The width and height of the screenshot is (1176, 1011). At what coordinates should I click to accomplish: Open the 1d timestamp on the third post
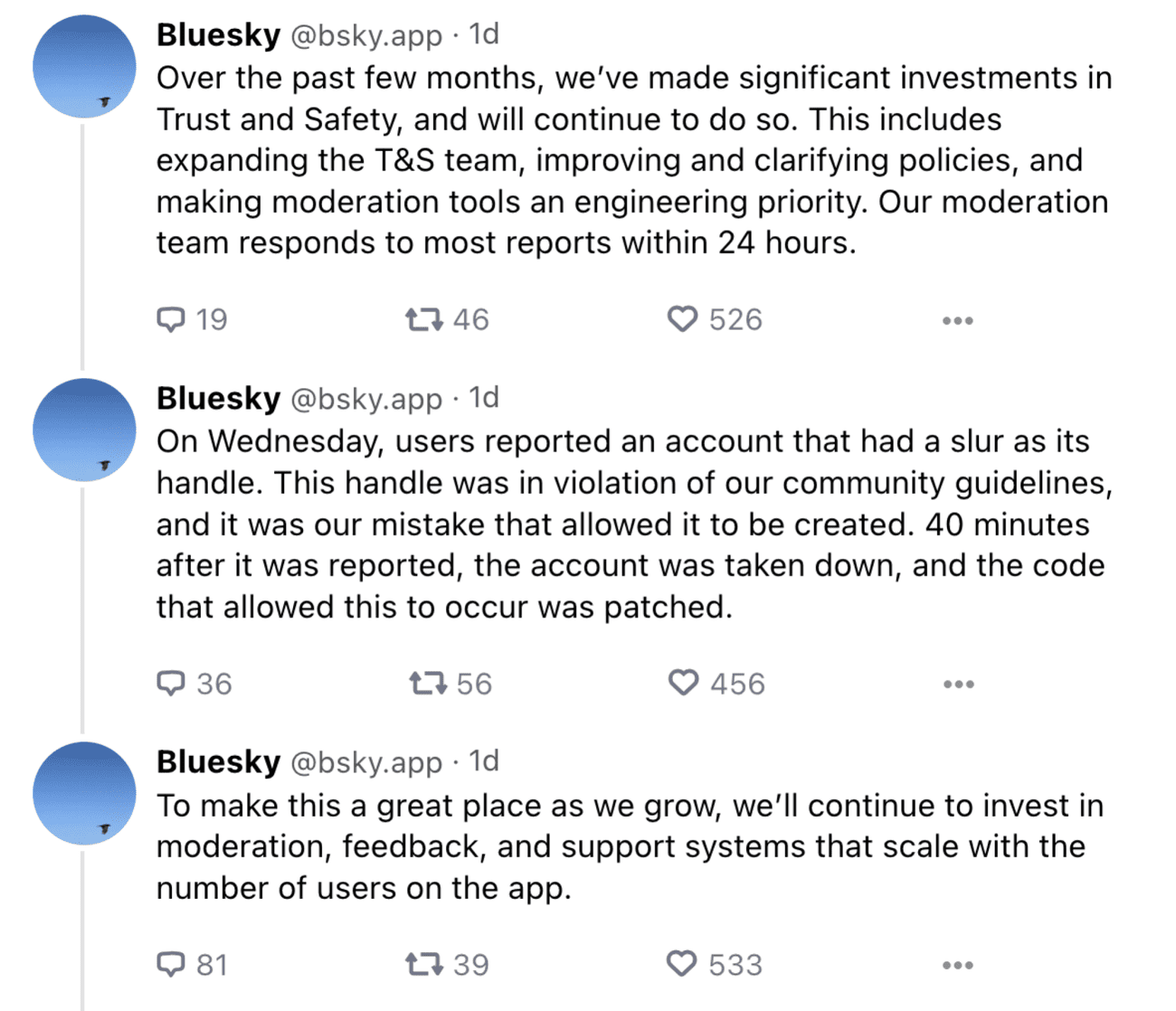coord(484,761)
